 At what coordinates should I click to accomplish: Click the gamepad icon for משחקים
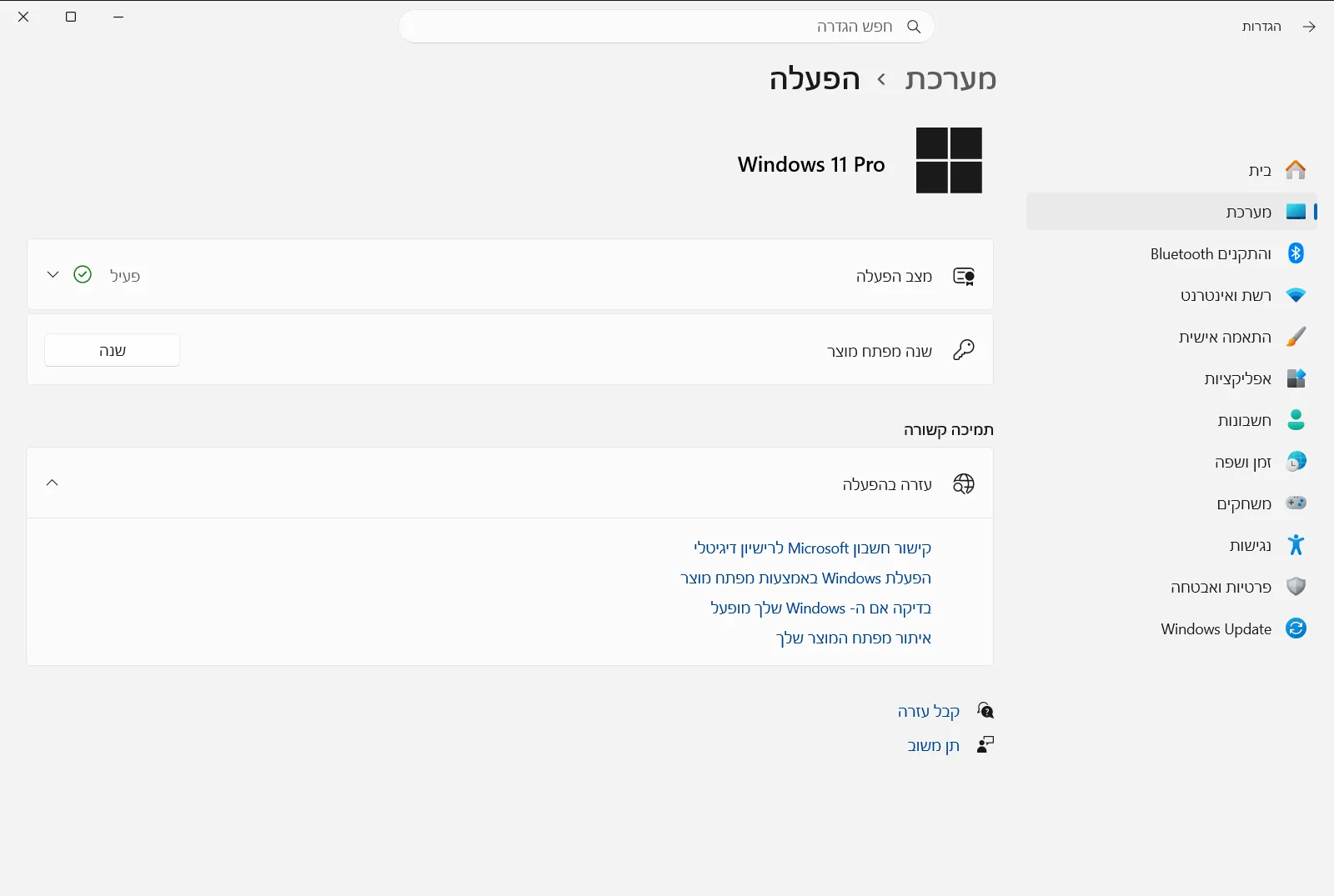click(x=1296, y=503)
